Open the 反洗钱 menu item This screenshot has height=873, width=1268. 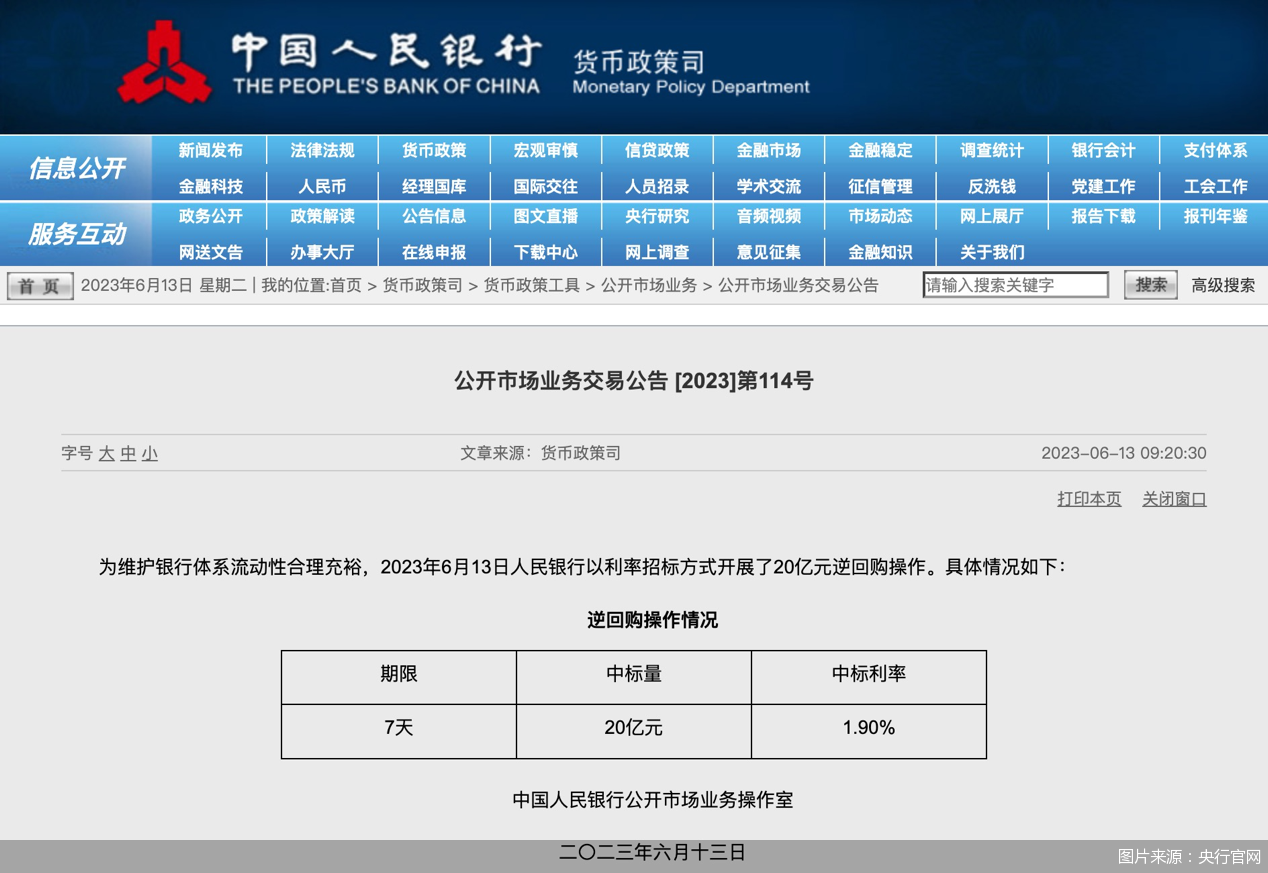[x=992, y=185]
